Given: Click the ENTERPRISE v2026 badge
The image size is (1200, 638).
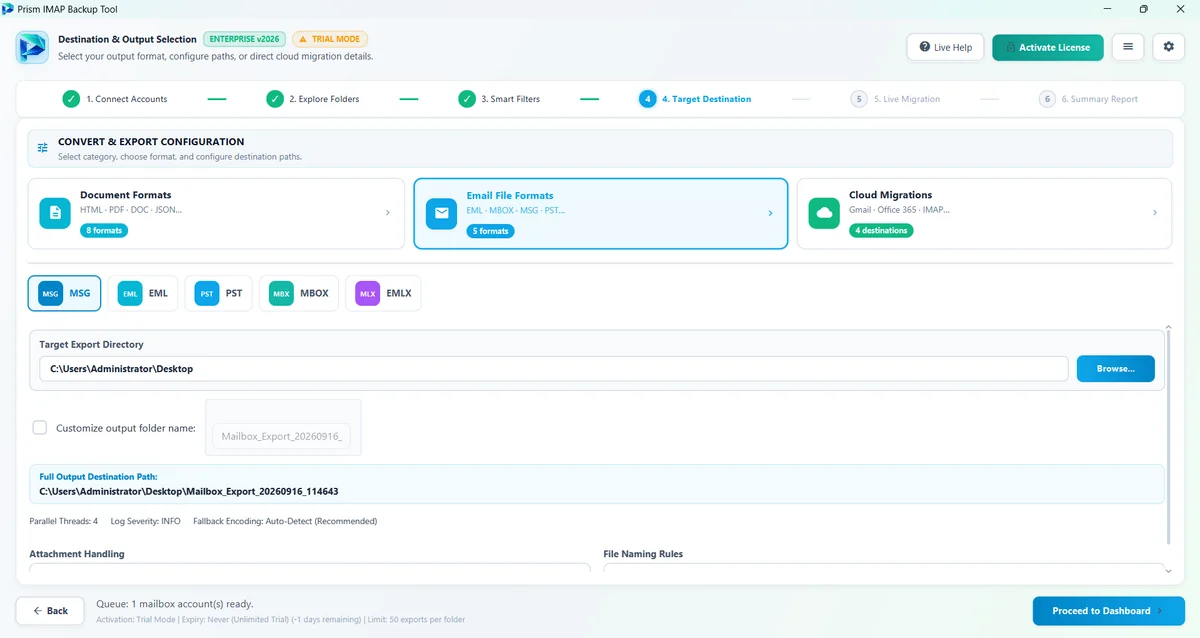Looking at the screenshot, I should click(245, 39).
